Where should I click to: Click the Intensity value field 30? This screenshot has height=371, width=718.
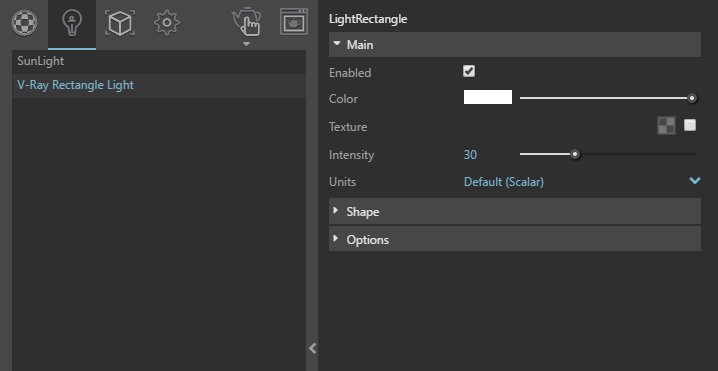470,155
